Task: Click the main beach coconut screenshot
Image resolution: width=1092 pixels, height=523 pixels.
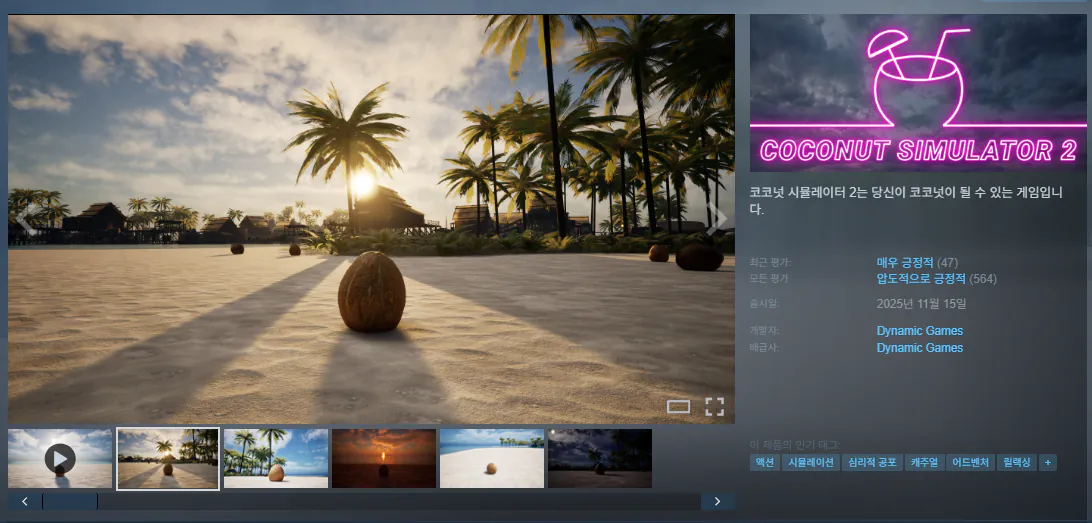Action: tap(371, 219)
